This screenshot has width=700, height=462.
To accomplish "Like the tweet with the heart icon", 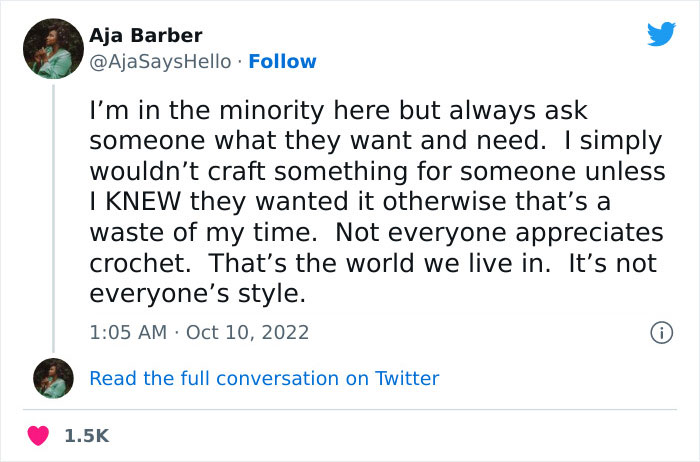I will point(40,435).
